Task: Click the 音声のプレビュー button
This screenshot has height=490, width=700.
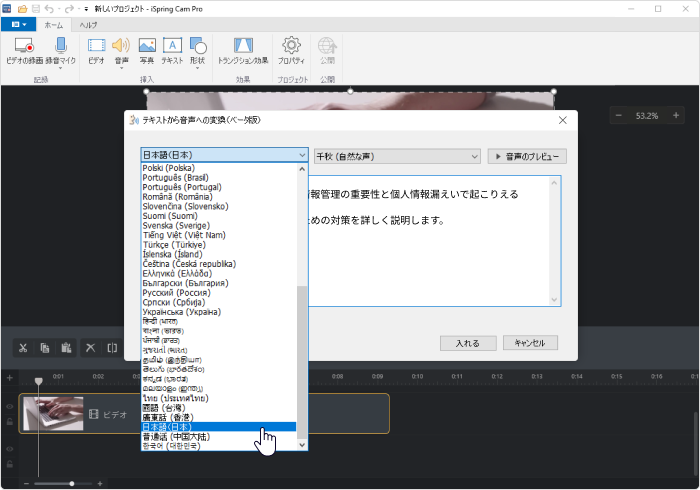Action: point(527,157)
